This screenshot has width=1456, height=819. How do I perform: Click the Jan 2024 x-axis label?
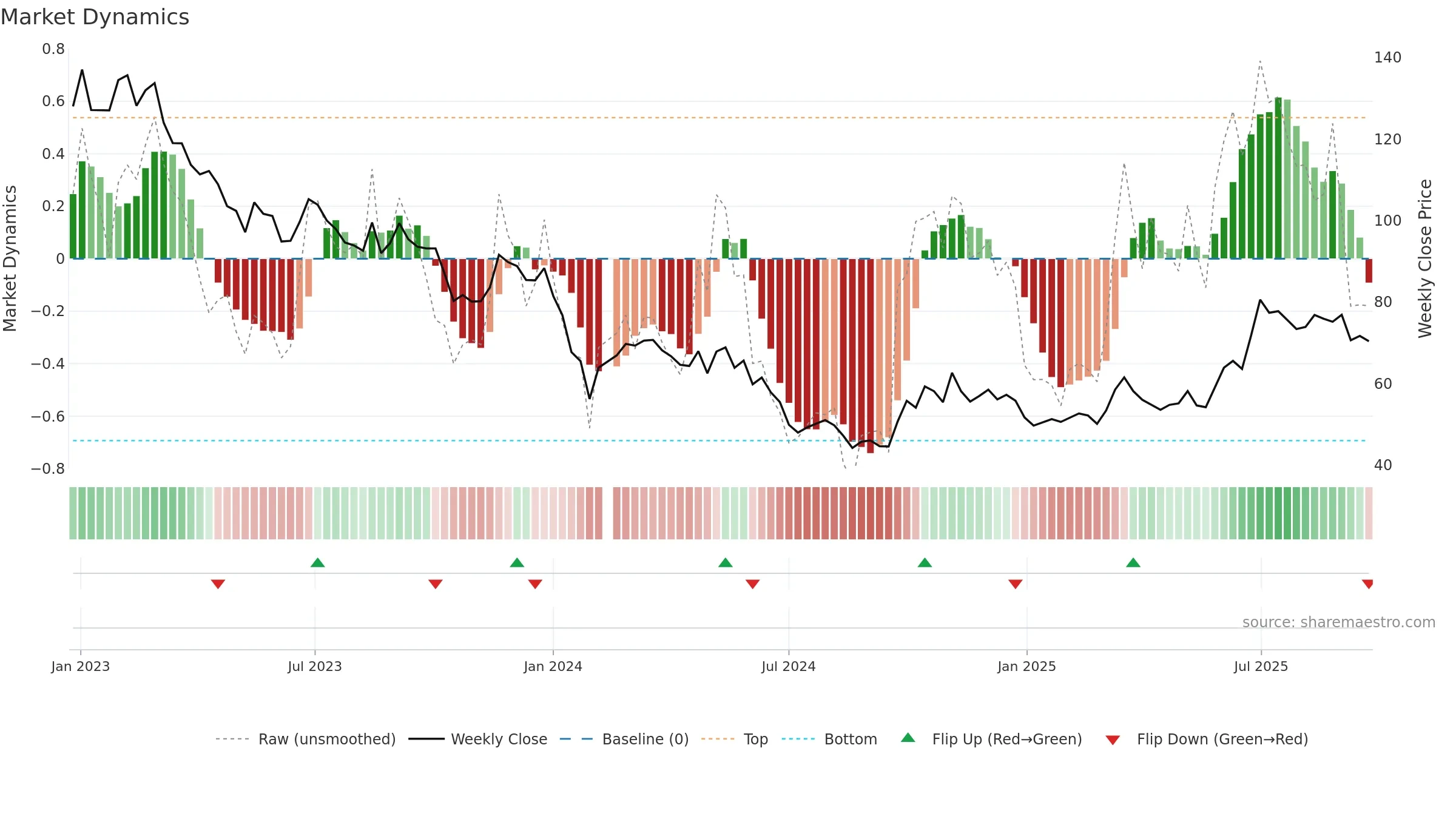pyautogui.click(x=553, y=666)
